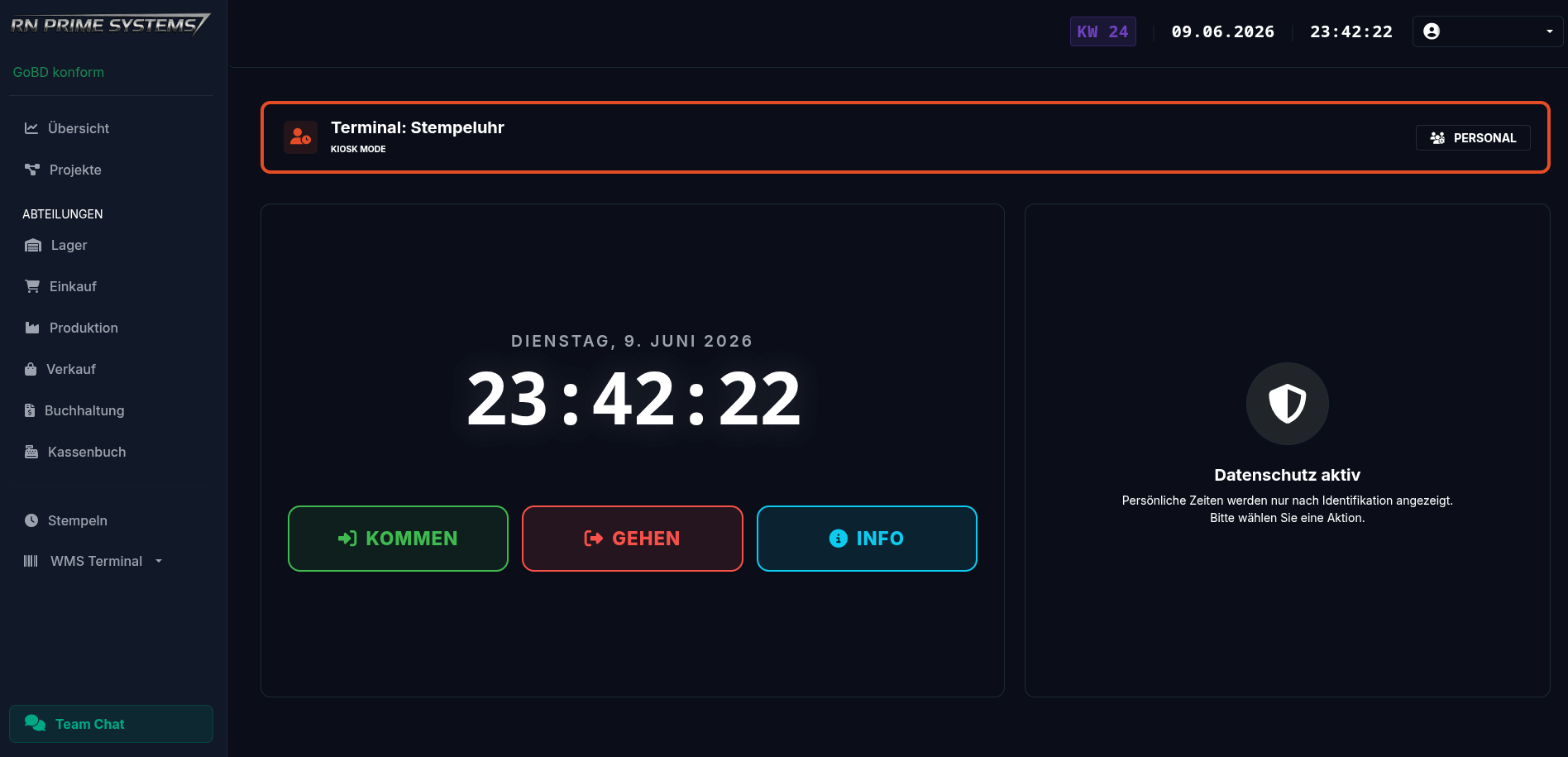Click the Übersicht chart icon
Screen dimensions: 1568x757
(31, 128)
